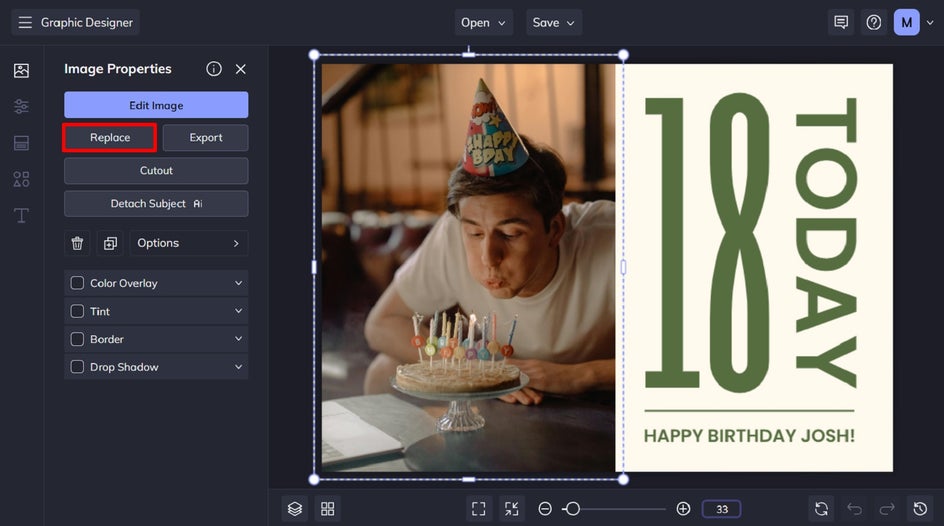
Task: Select the Text tool in sidebar
Action: click(21, 216)
